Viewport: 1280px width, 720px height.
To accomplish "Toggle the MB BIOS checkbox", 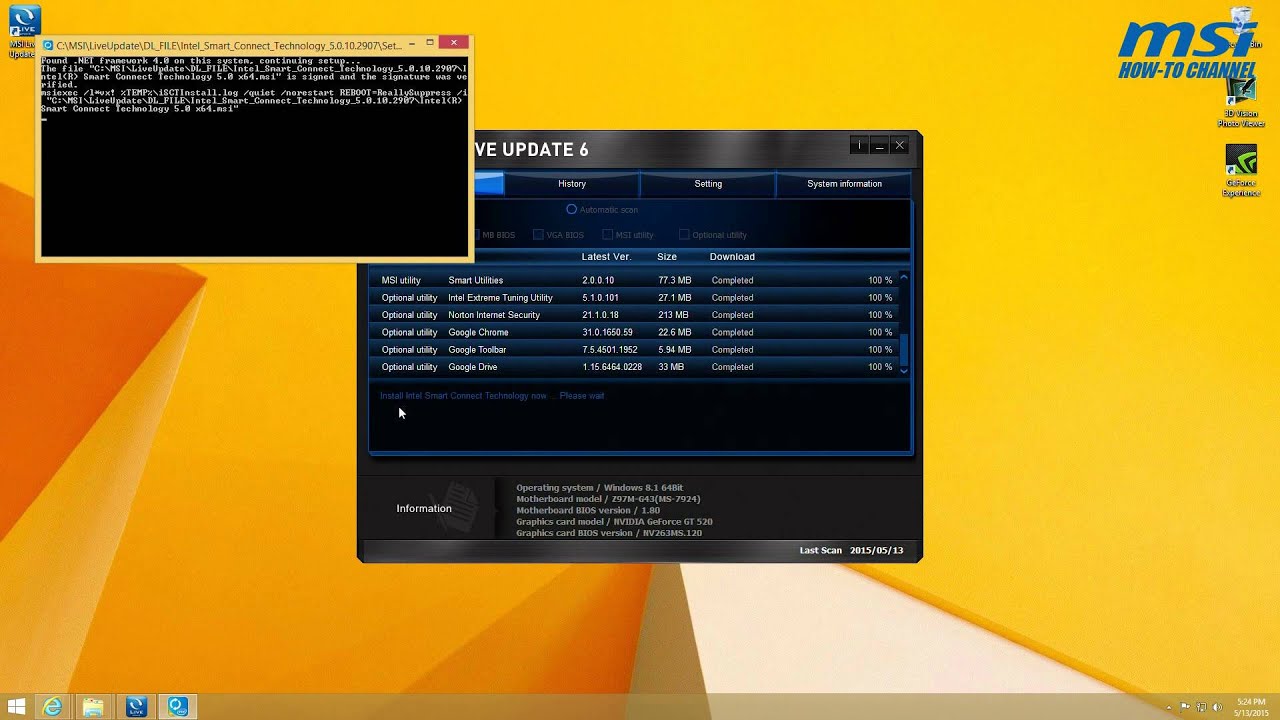I will coord(476,235).
